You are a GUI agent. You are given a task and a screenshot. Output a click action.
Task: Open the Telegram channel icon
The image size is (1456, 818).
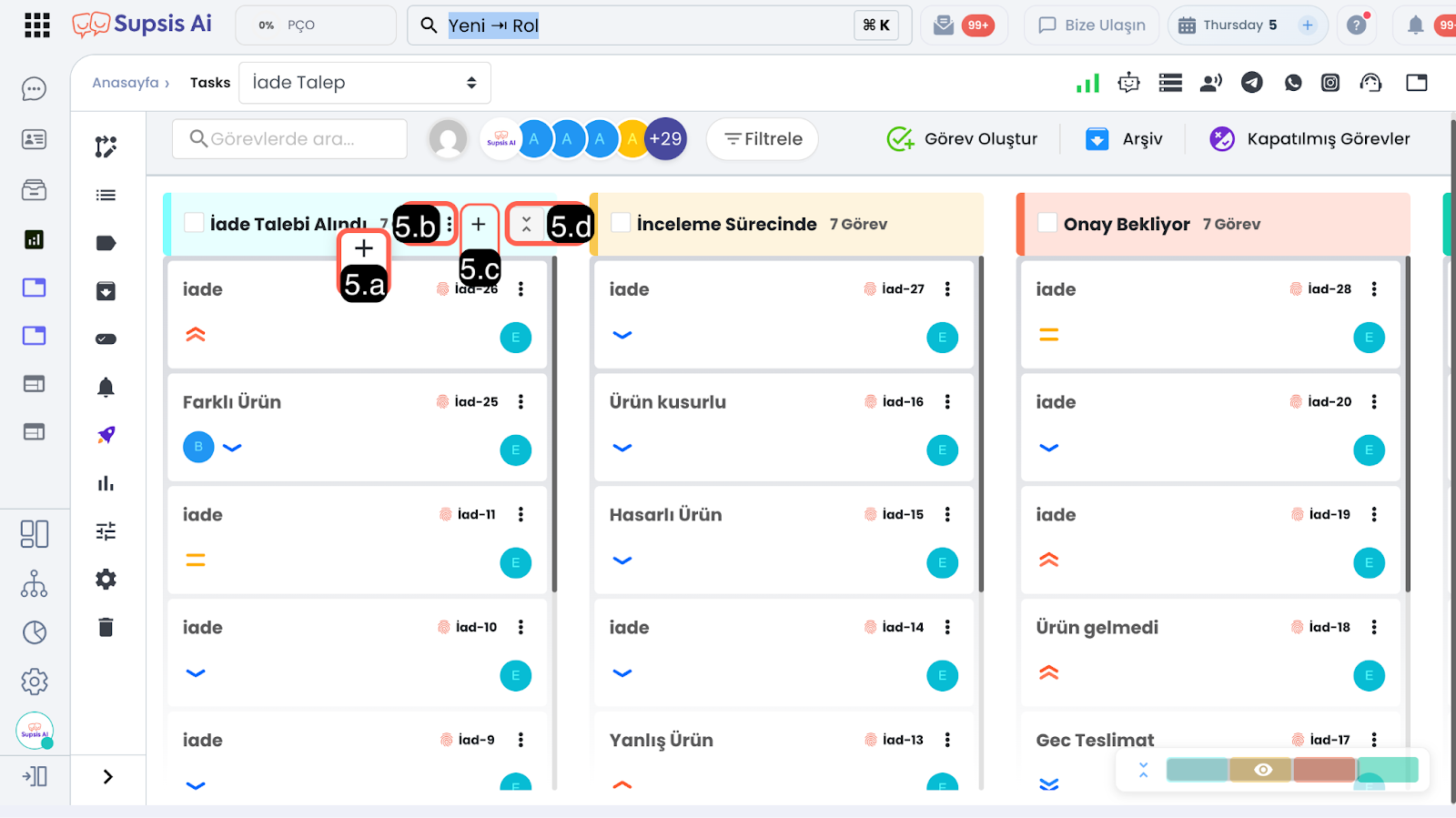tap(1252, 83)
